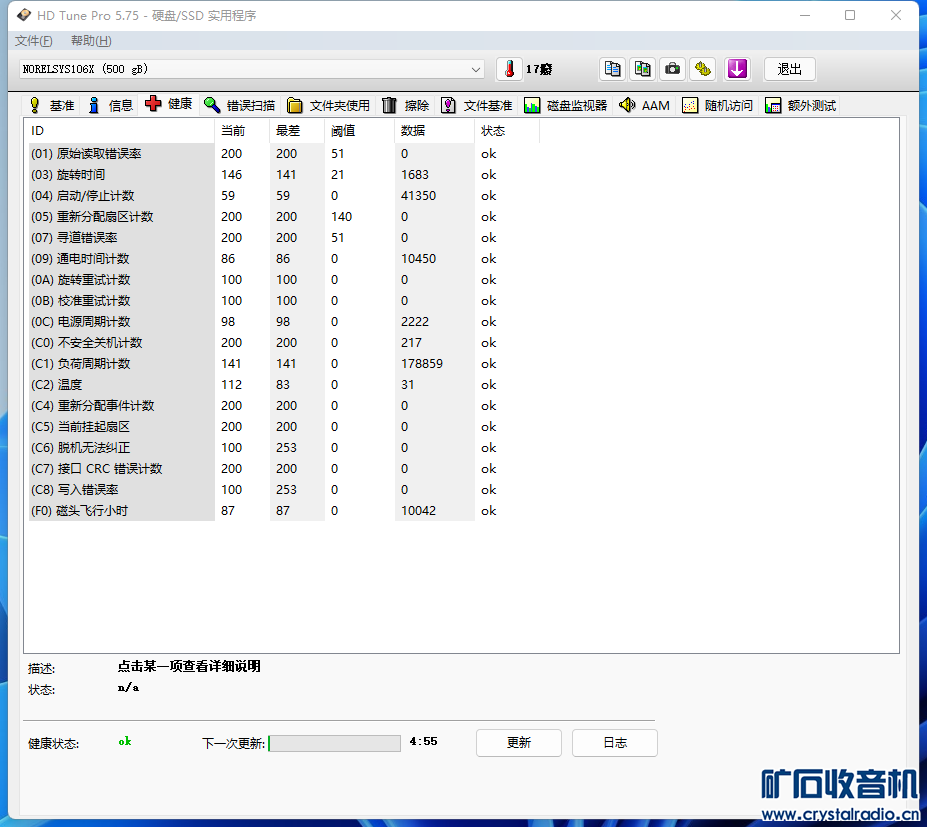Click the icon of 额外测试 tab

pos(773,105)
